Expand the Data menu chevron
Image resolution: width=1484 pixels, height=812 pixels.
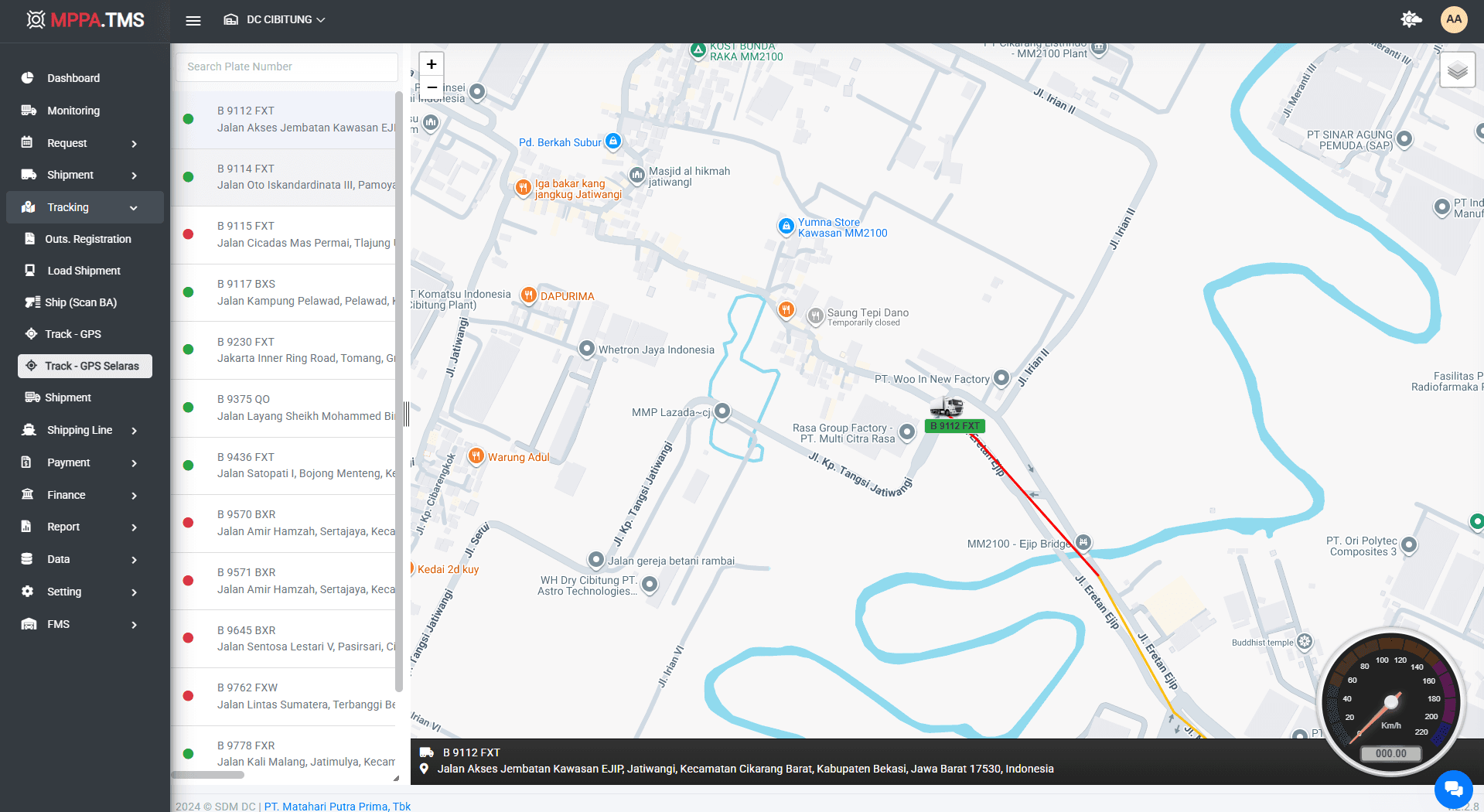[x=135, y=560]
